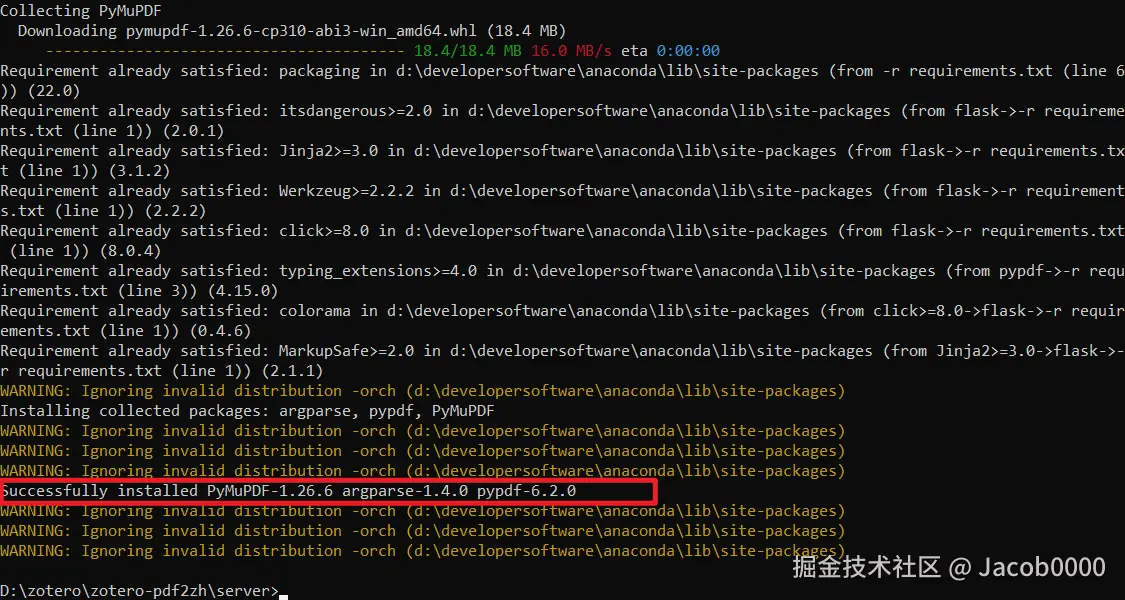Click the '(0.4.6)' version text
This screenshot has width=1125, height=600.
click(220, 332)
